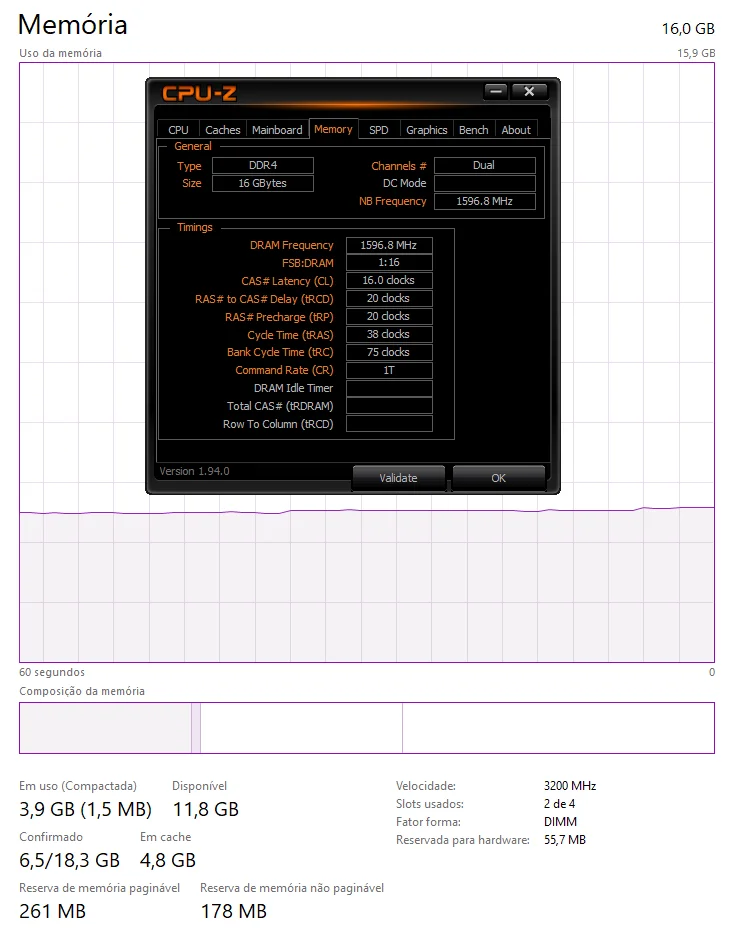This screenshot has width=735, height=943.
Task: Click the Slots usados value 2 de 4
Action: point(559,804)
